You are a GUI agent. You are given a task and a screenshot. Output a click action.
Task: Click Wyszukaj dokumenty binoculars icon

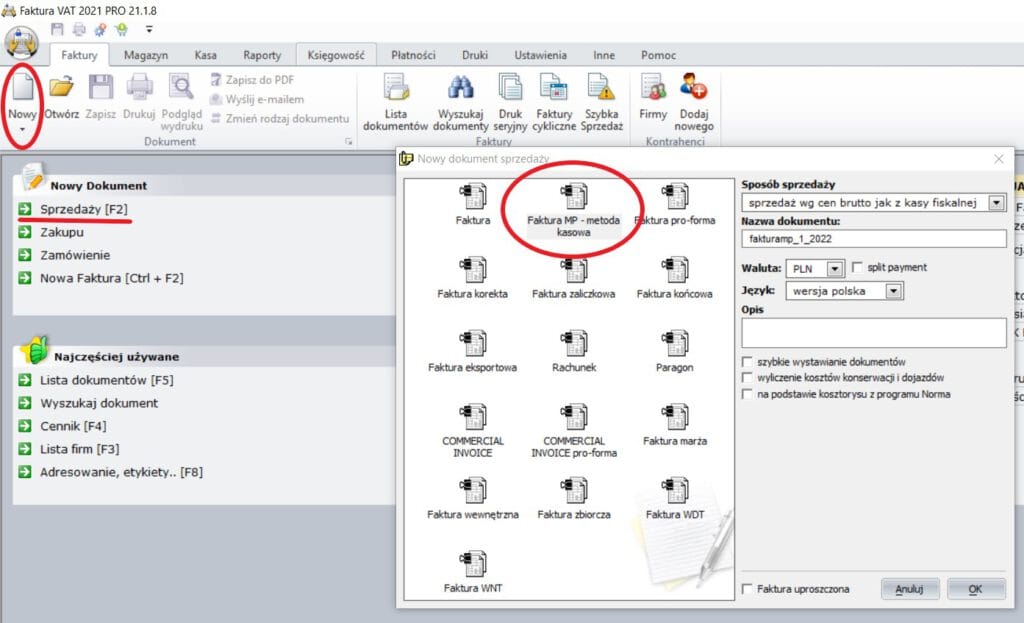coord(462,90)
